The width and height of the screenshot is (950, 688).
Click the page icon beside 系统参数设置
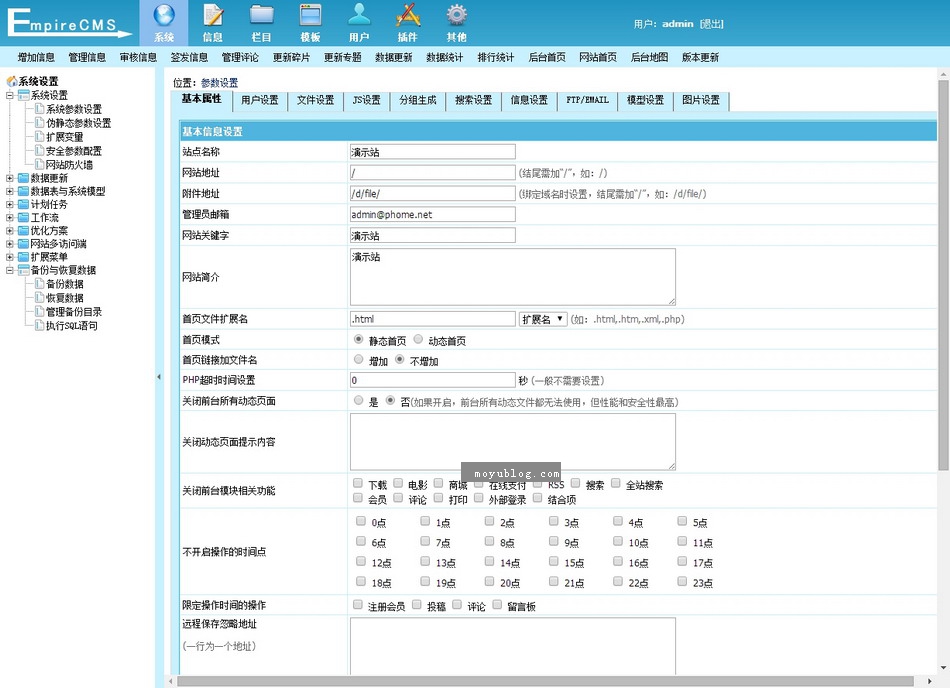click(x=39, y=109)
